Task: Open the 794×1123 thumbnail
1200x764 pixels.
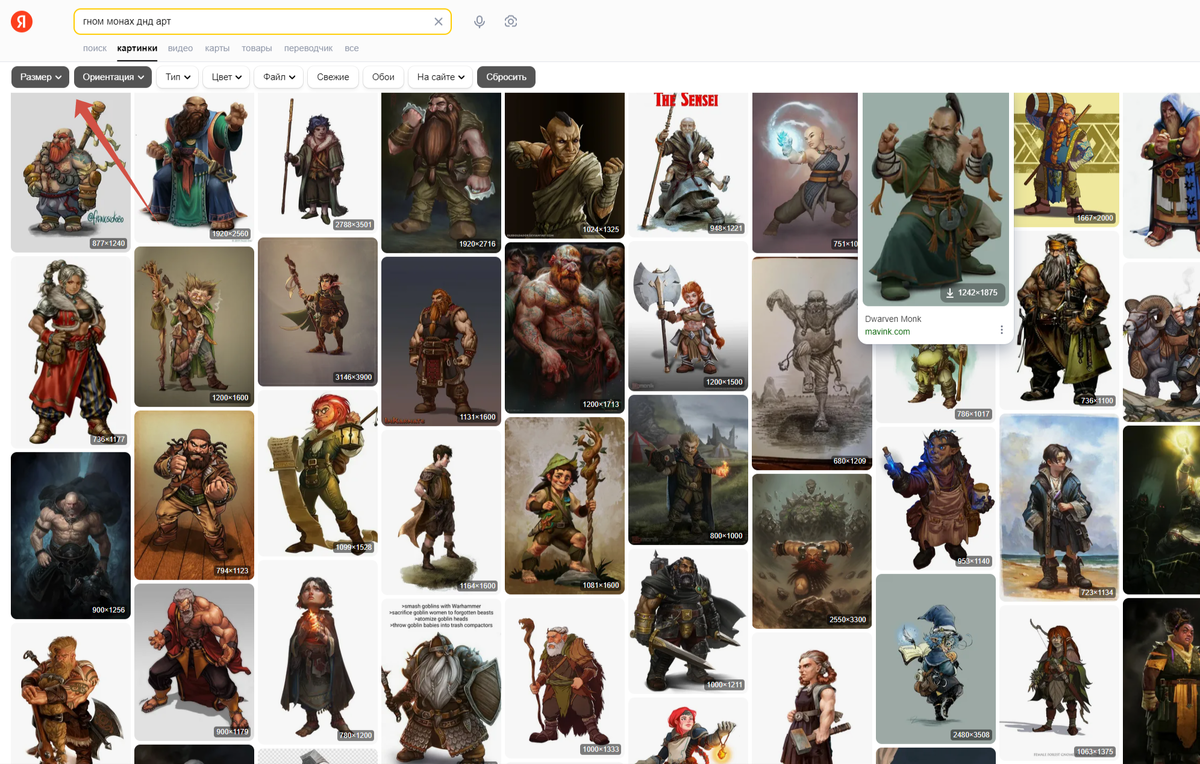Action: (x=194, y=495)
